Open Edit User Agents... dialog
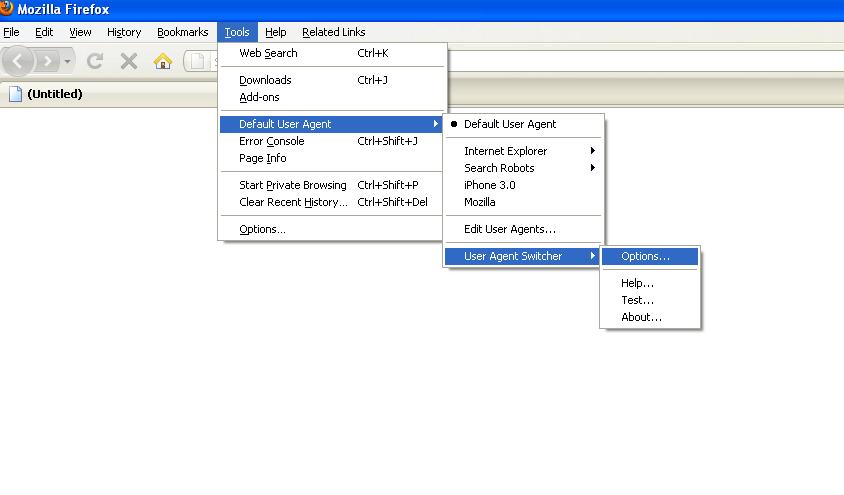The height and width of the screenshot is (495, 844). click(523, 230)
